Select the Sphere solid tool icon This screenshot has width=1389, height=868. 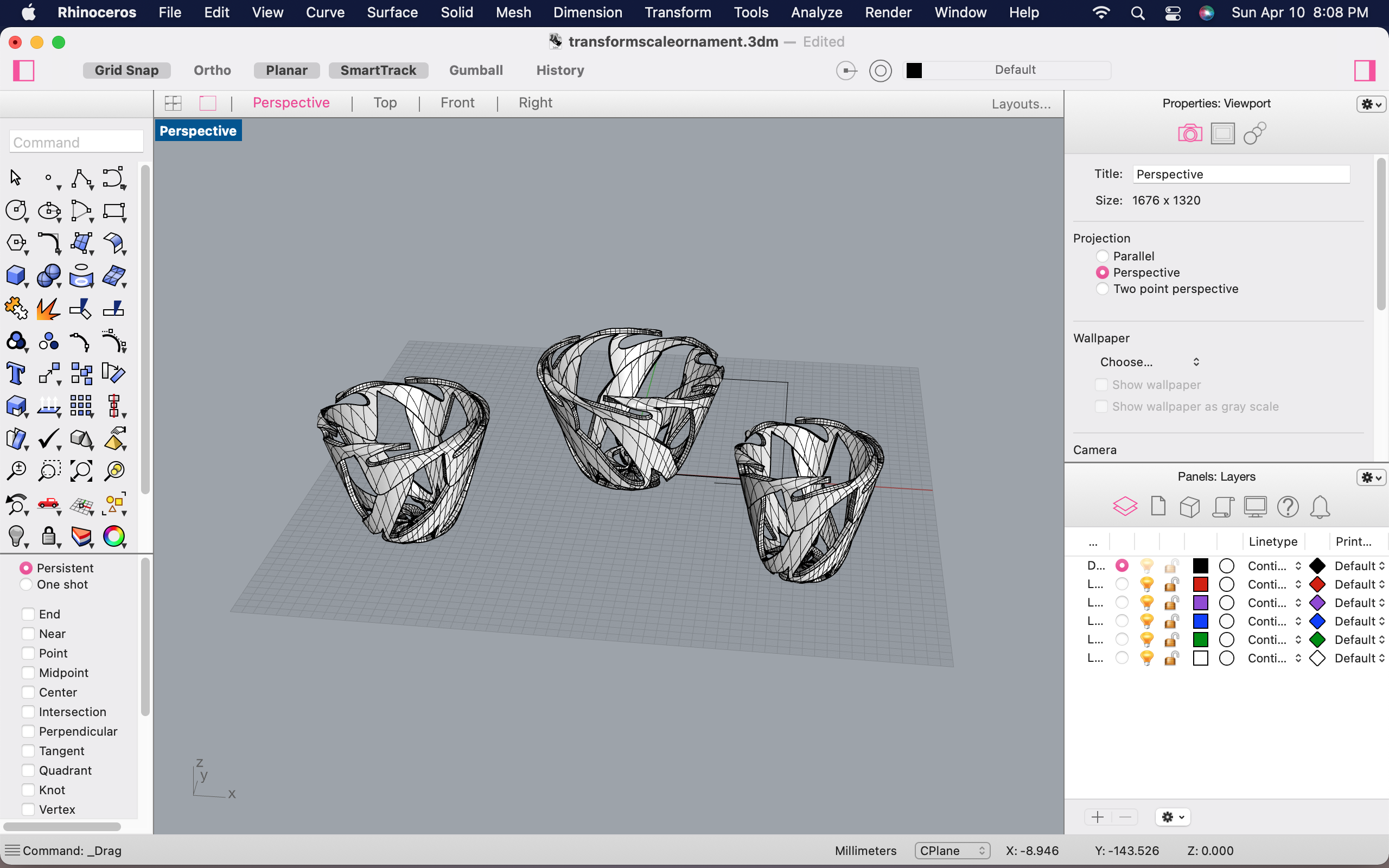click(48, 276)
